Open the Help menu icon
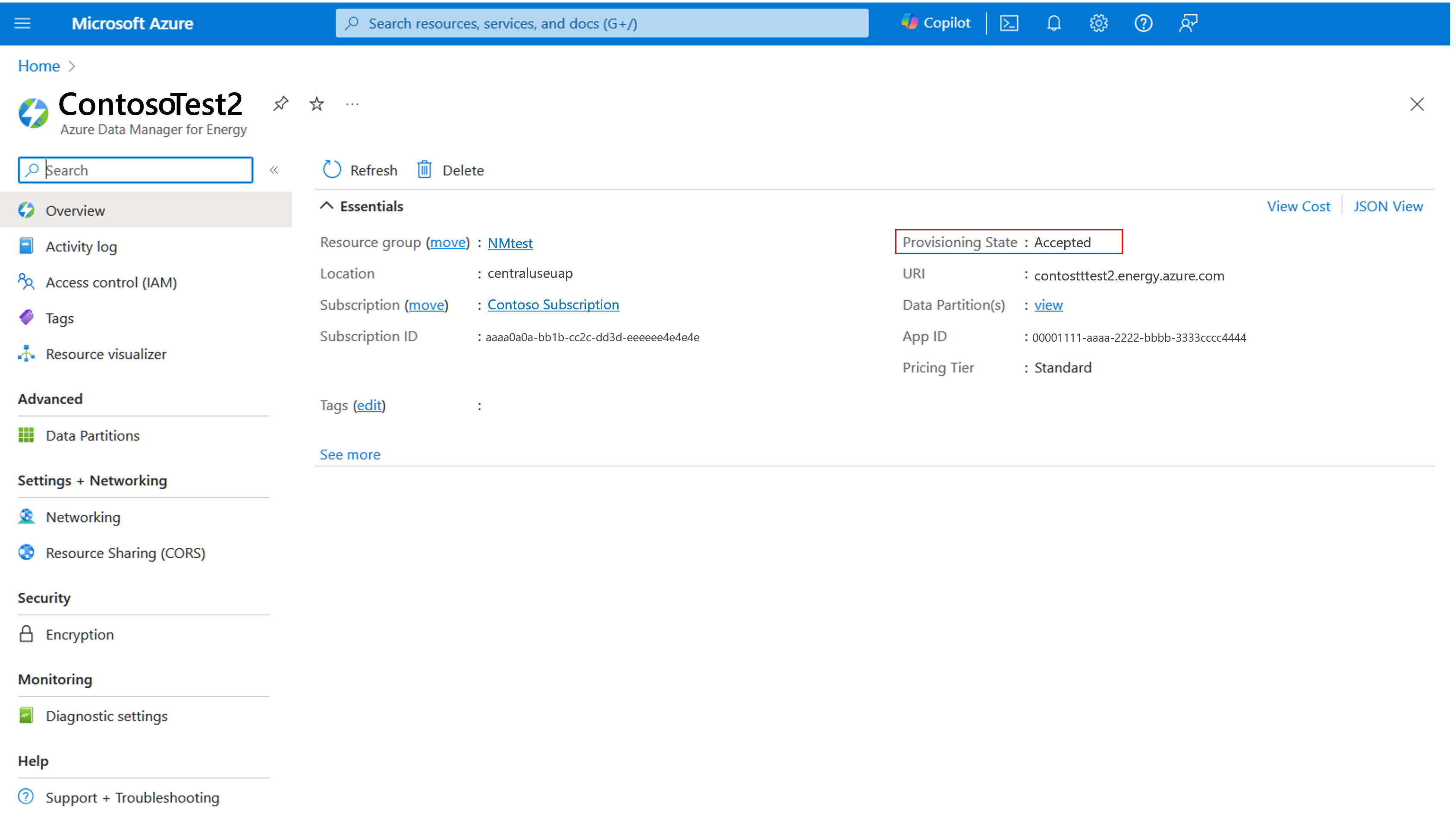1456x834 pixels. (1143, 23)
